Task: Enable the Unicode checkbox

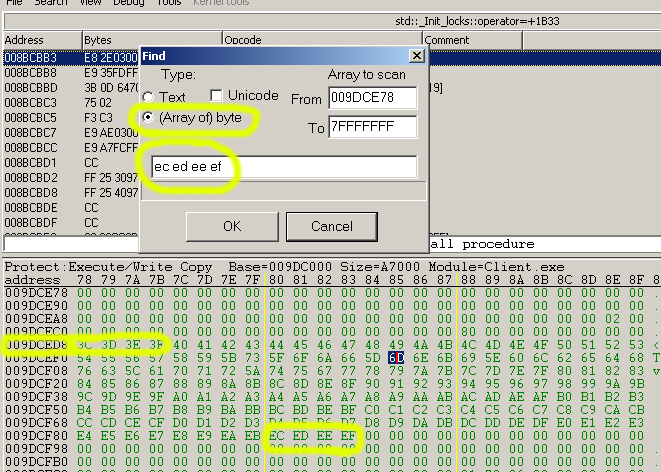Action: tap(216, 96)
